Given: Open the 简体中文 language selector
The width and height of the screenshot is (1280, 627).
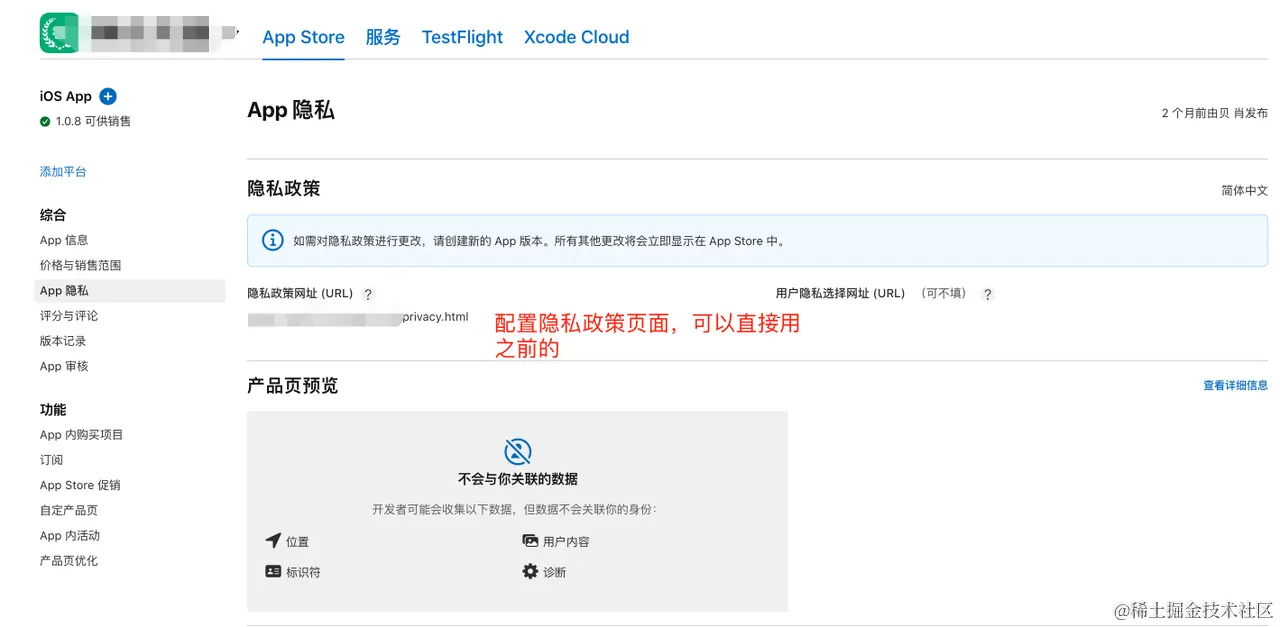Looking at the screenshot, I should pyautogui.click(x=1244, y=190).
